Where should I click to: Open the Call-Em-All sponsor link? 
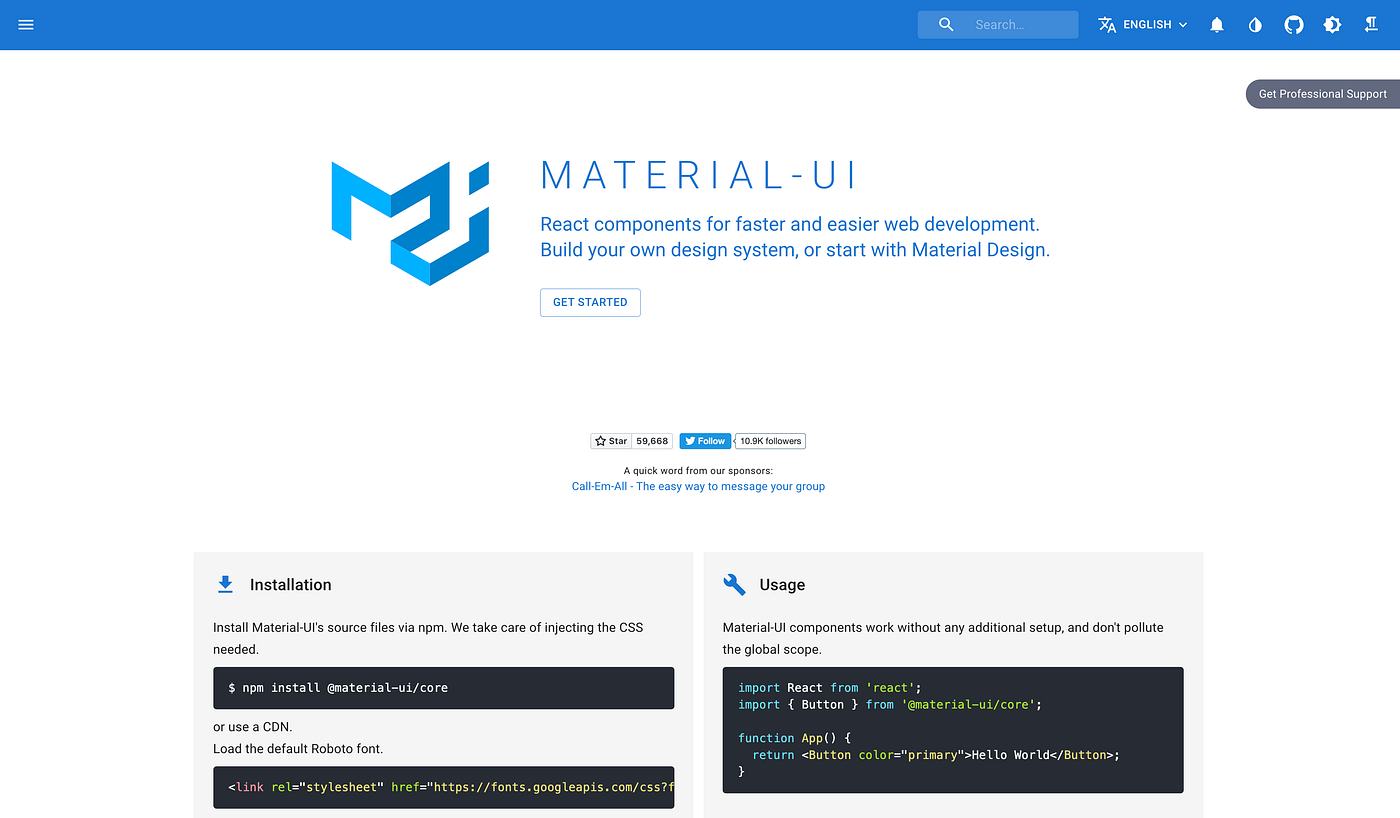(x=698, y=486)
